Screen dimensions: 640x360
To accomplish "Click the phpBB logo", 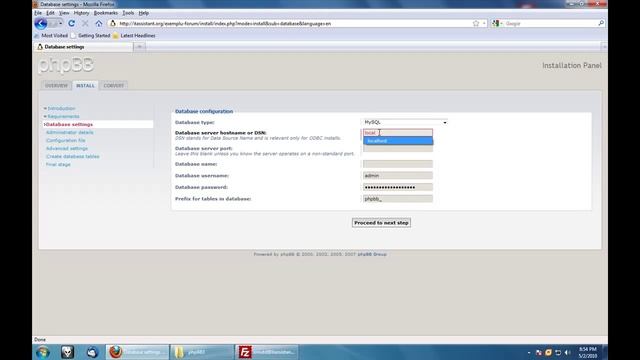I will 66,65.
